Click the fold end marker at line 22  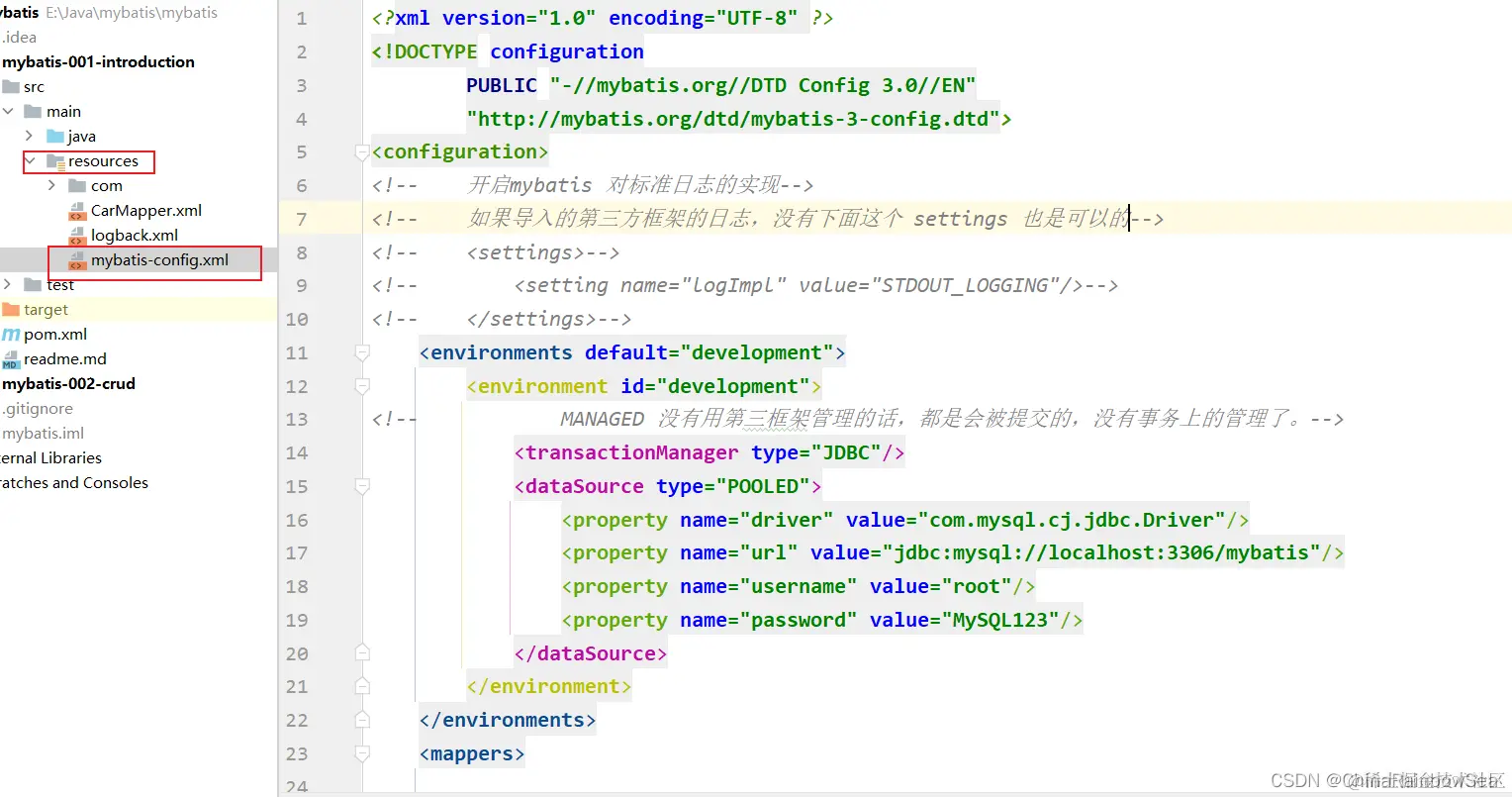[x=362, y=721]
